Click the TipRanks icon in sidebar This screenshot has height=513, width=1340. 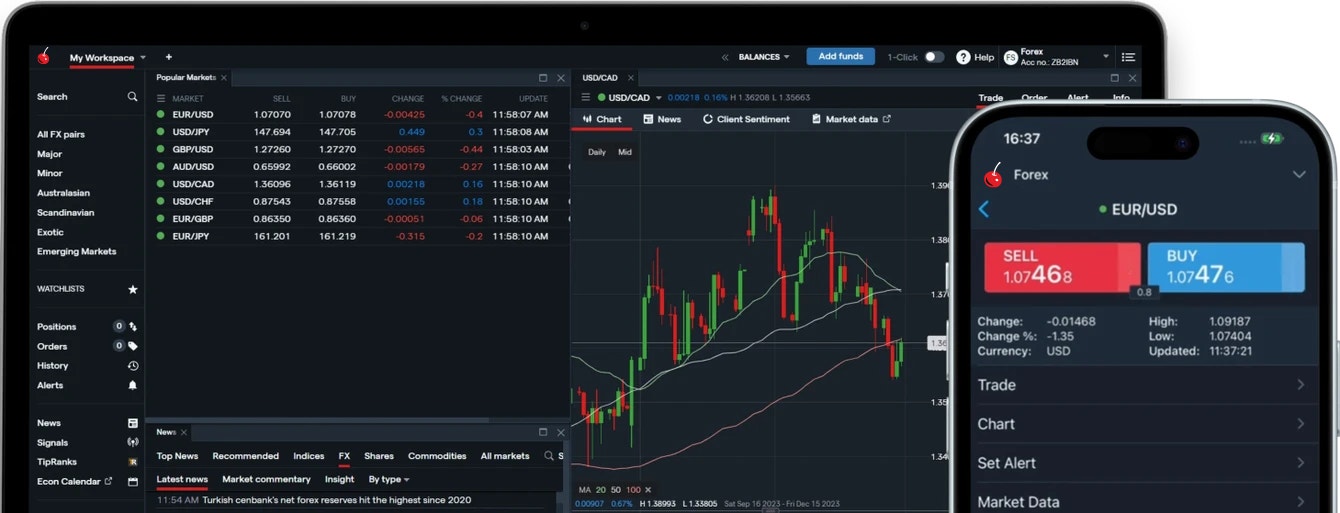pos(133,462)
